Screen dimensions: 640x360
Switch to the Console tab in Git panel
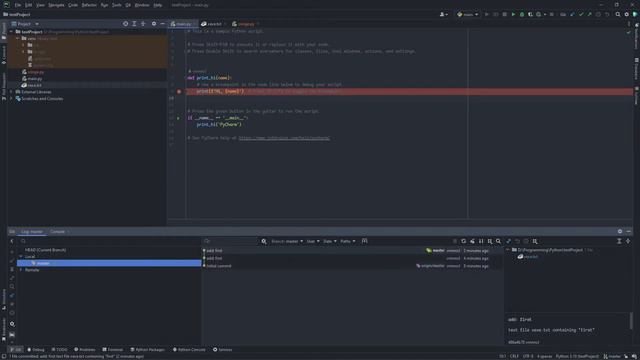click(x=58, y=231)
